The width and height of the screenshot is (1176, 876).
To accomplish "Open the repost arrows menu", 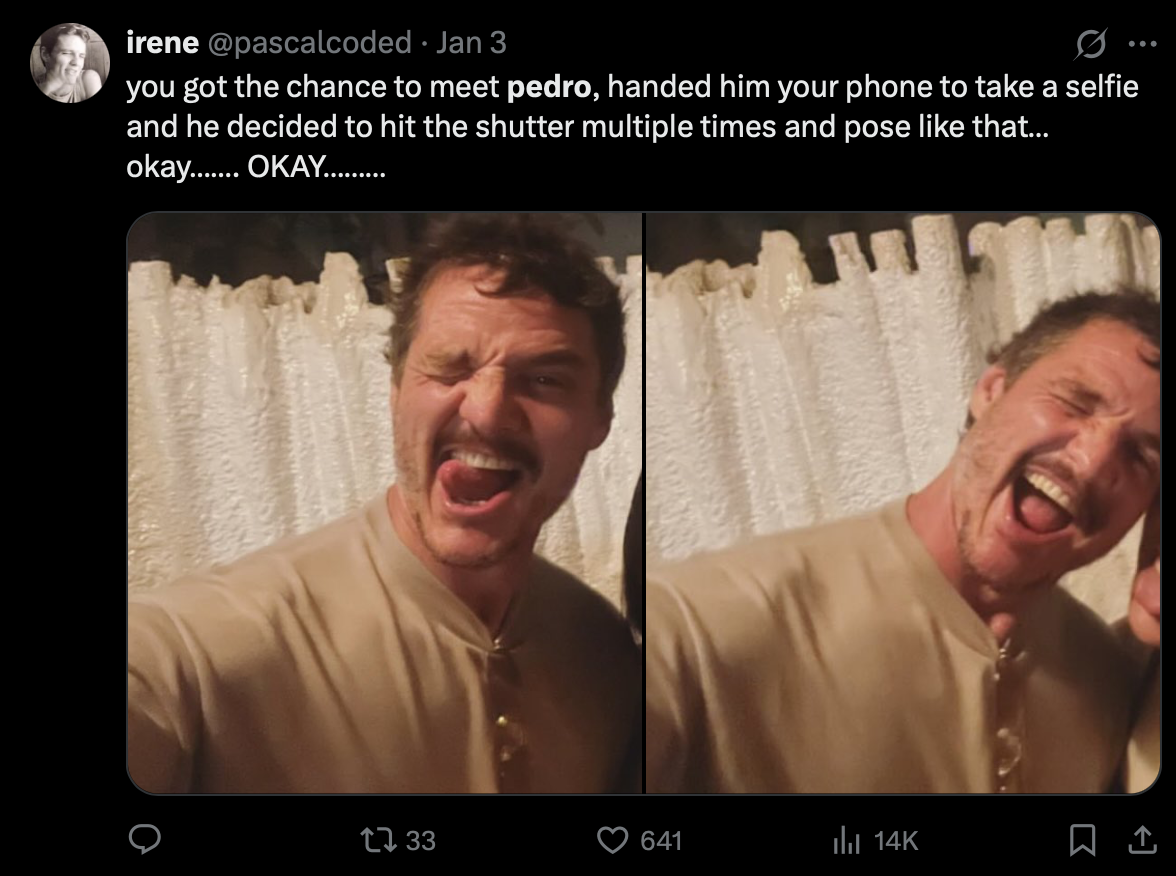I will [x=383, y=840].
